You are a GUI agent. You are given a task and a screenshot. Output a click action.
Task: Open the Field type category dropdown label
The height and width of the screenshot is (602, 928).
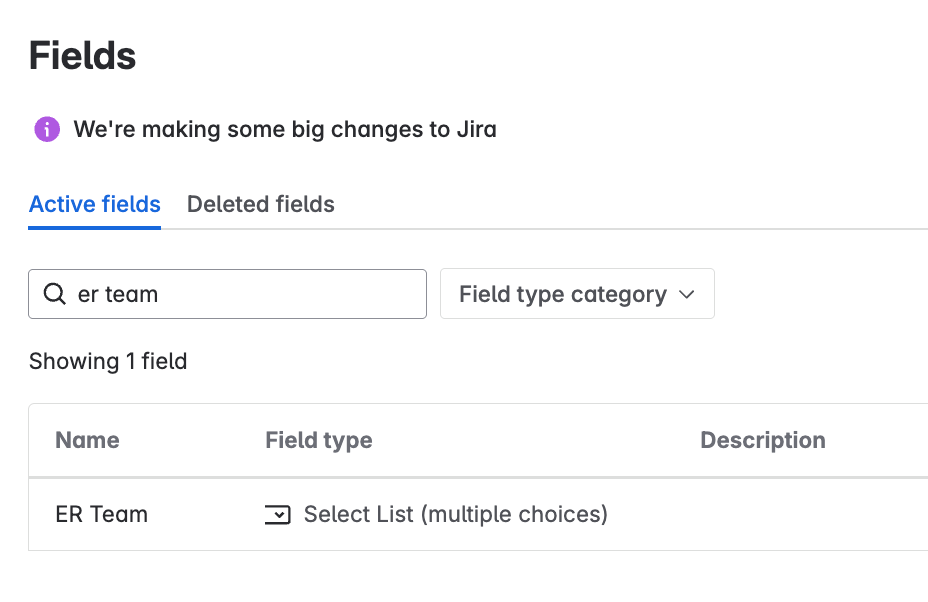[x=562, y=294]
